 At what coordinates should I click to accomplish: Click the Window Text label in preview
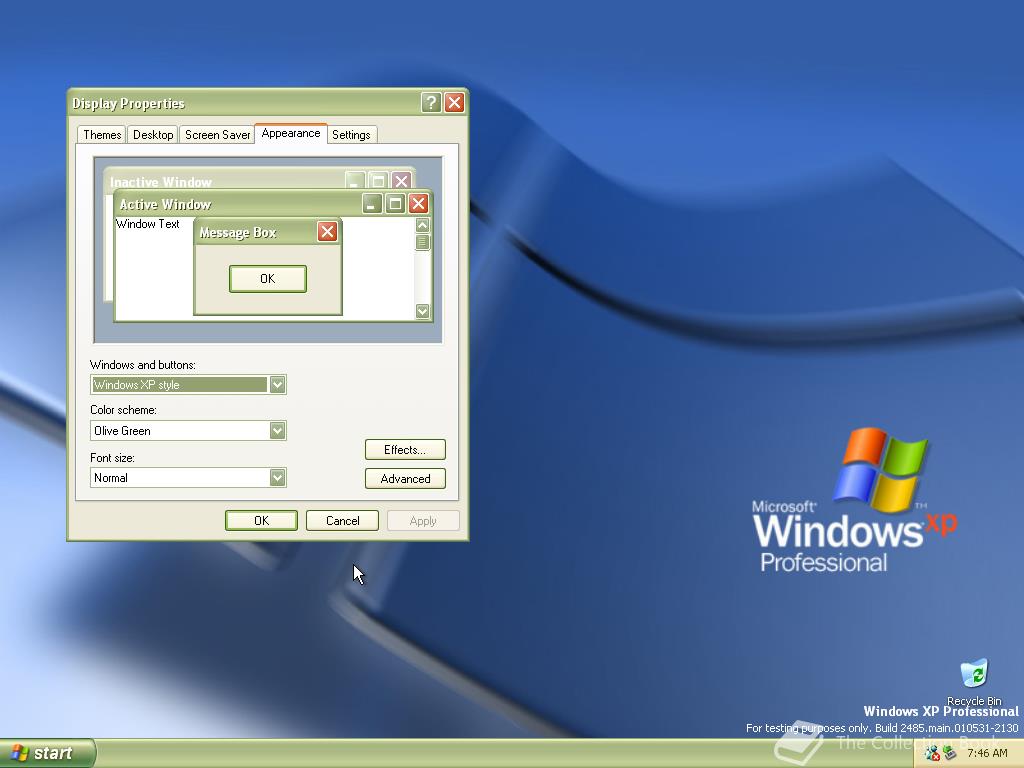pos(148,224)
